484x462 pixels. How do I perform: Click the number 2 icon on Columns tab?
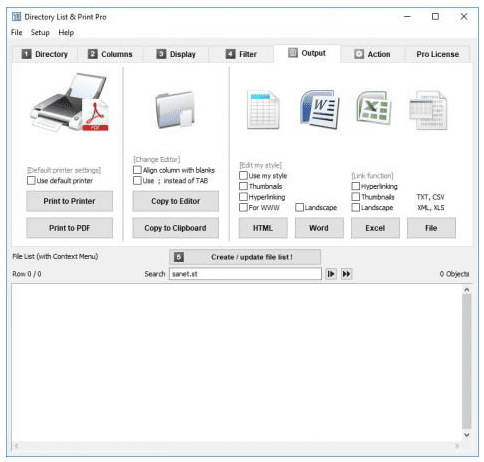click(92, 54)
